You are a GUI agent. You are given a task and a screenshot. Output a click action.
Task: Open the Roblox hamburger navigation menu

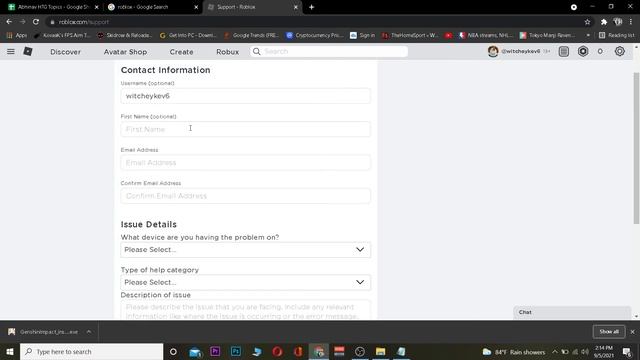point(11,51)
